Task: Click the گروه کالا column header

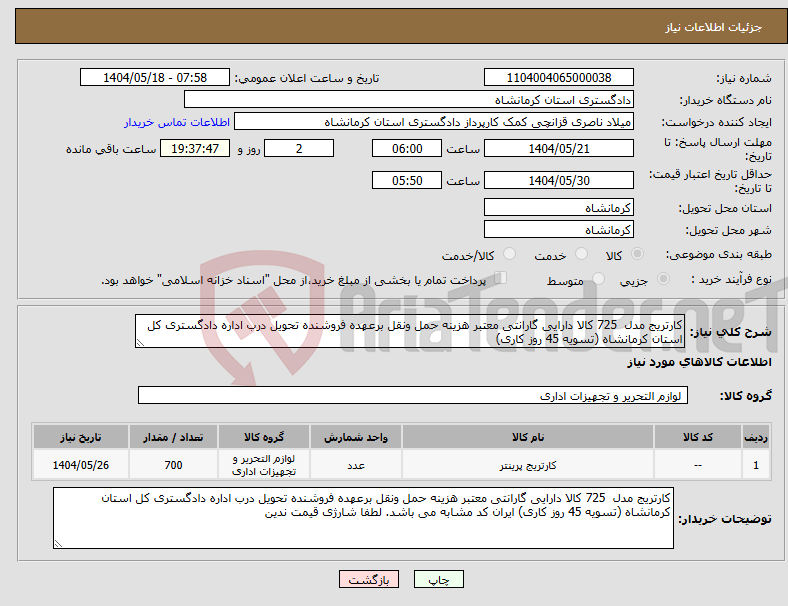Action: (264, 437)
